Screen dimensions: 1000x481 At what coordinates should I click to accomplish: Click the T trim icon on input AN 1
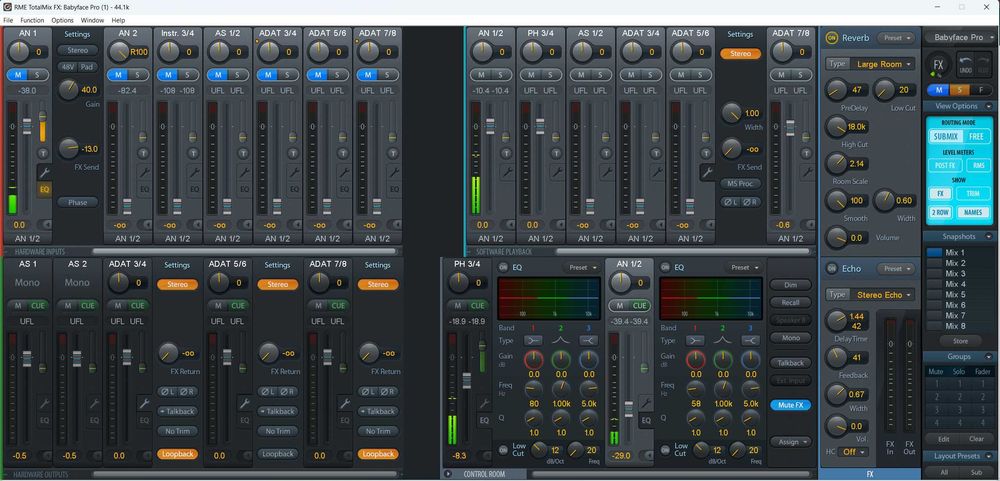point(43,153)
